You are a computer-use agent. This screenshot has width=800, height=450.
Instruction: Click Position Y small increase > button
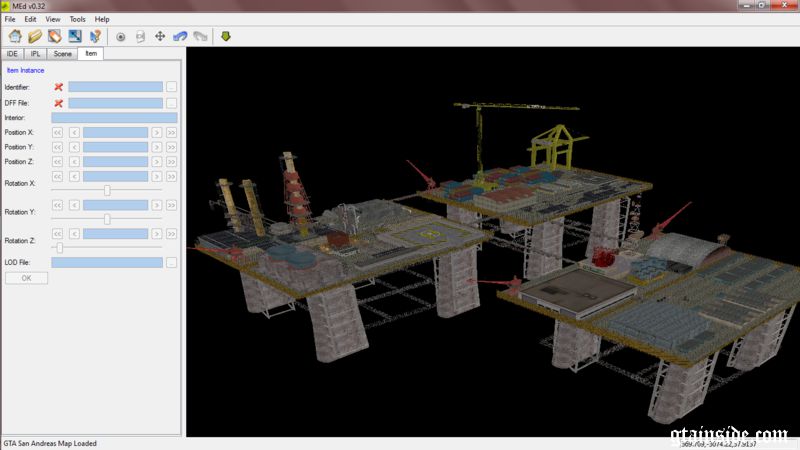click(x=157, y=147)
